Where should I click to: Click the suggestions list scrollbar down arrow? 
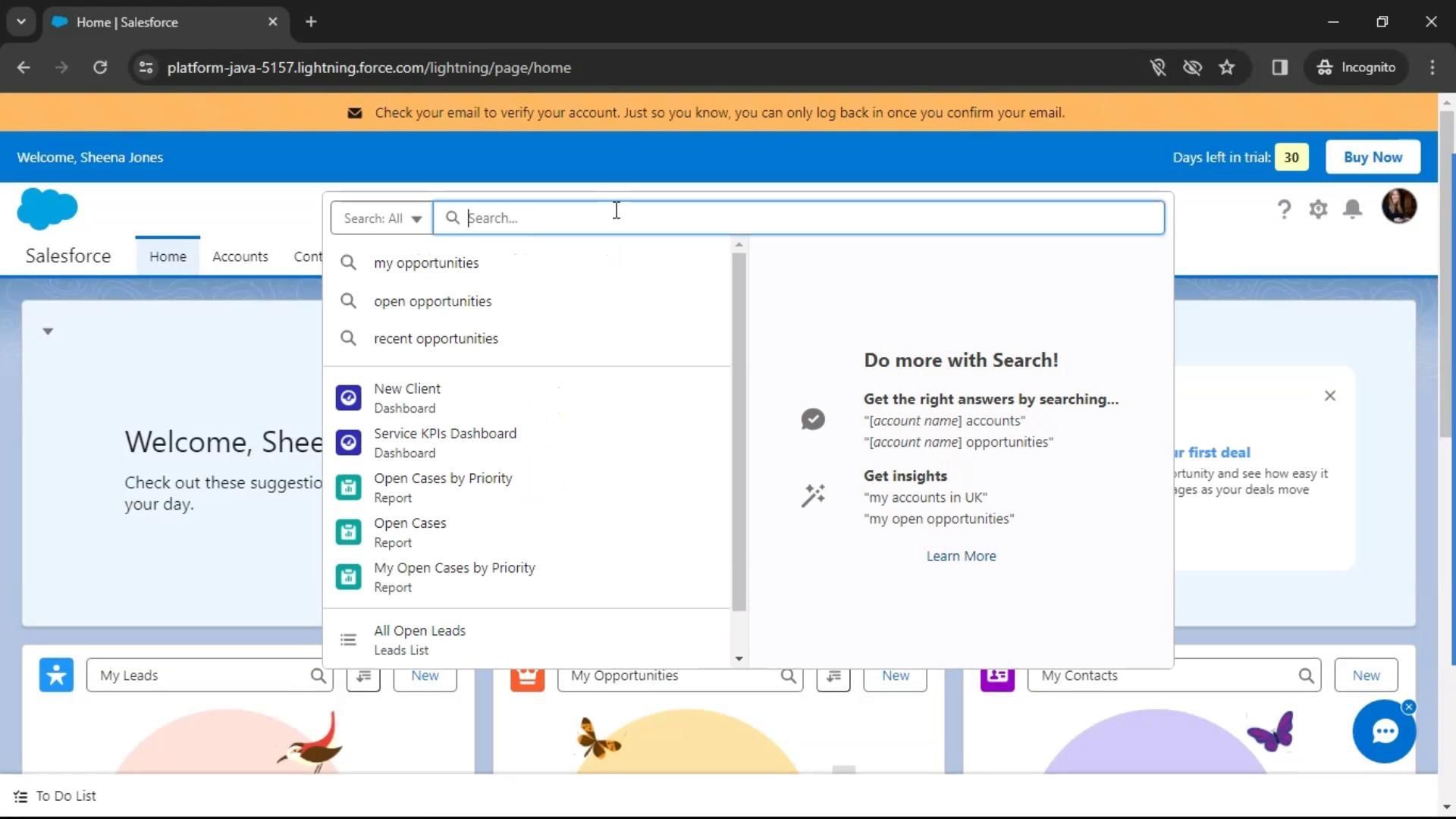click(739, 658)
